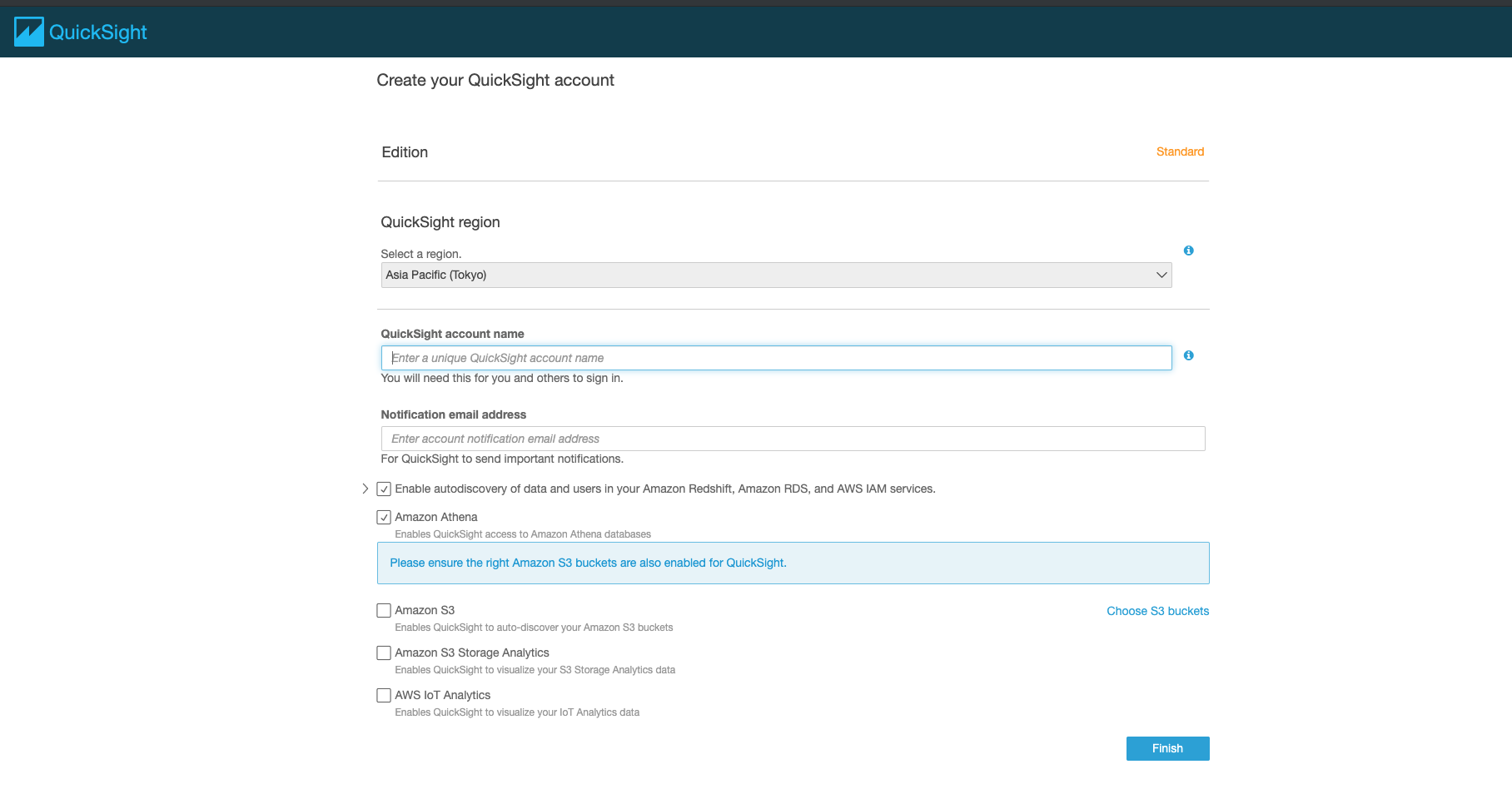Uncheck the autodiscovery of data and users option

click(383, 489)
